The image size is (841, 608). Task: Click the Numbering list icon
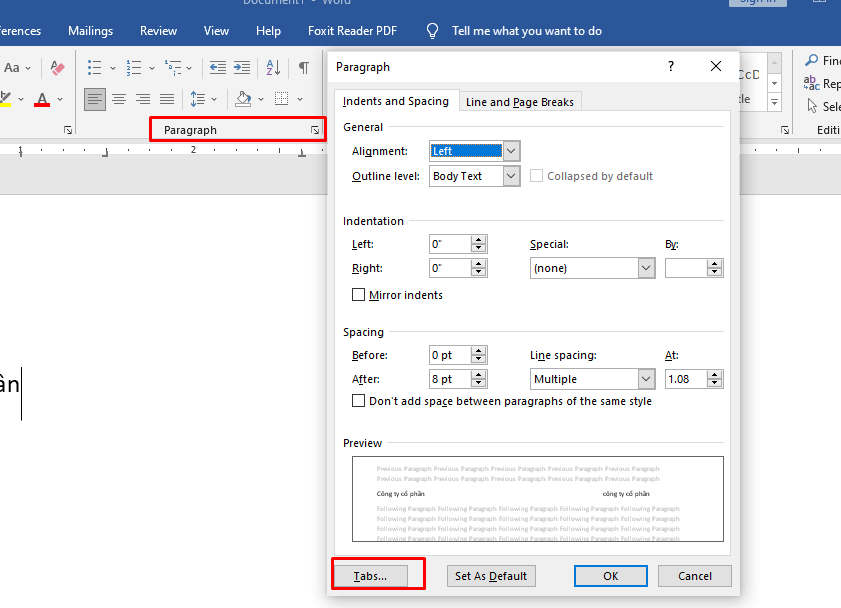coord(134,68)
